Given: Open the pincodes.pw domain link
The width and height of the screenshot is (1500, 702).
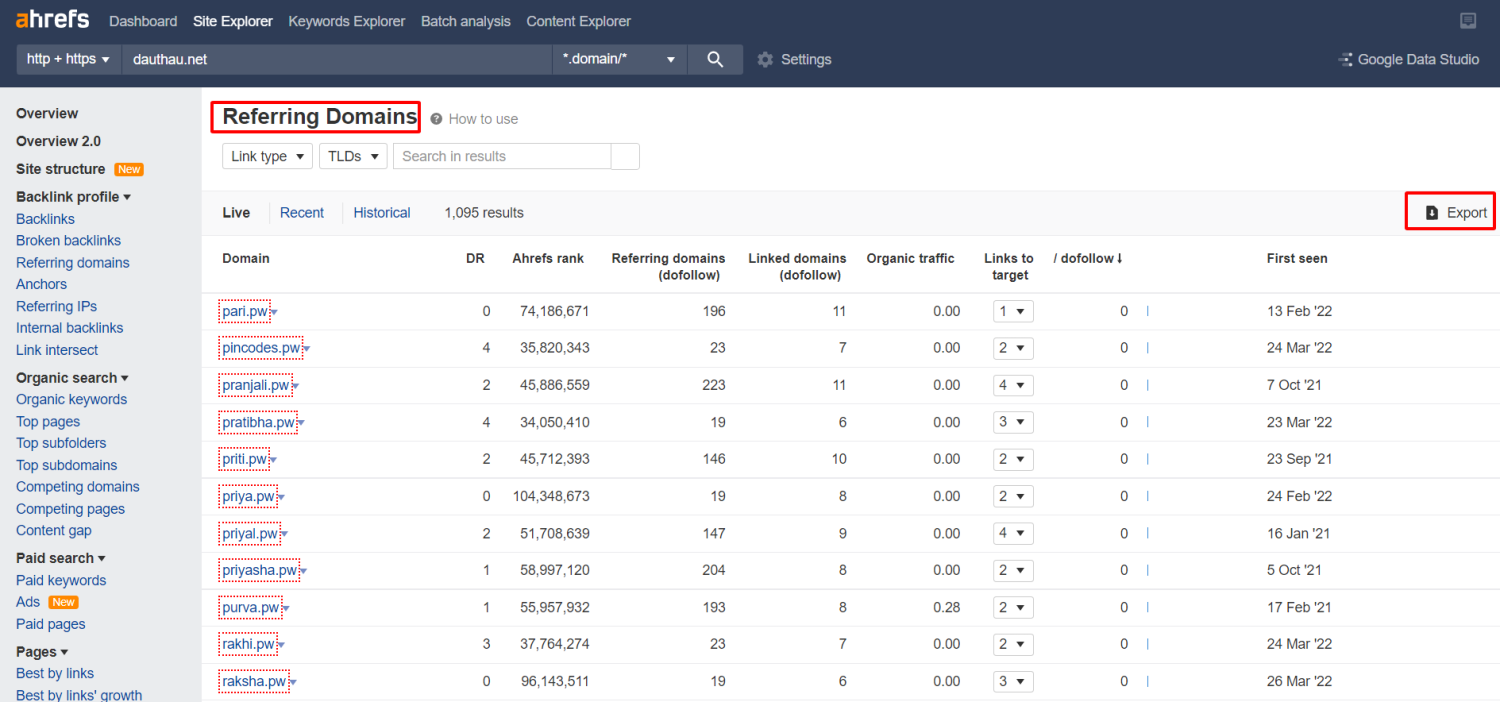Looking at the screenshot, I should pyautogui.click(x=262, y=348).
